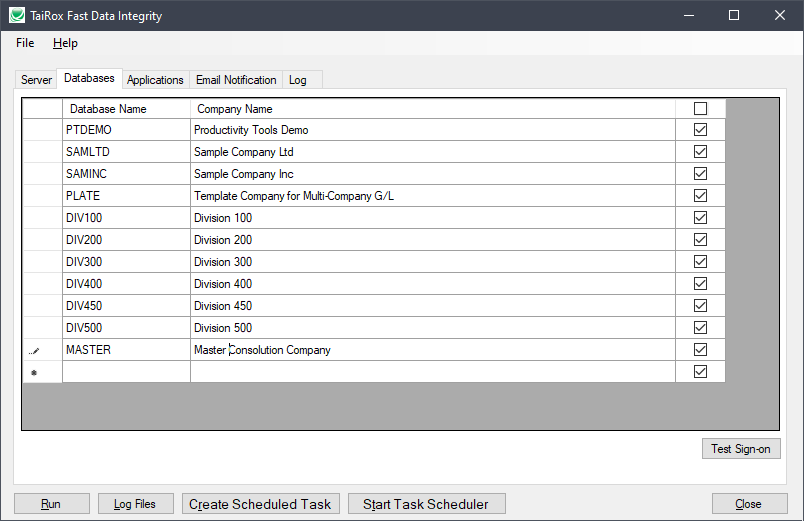804x521 pixels.
Task: Click the TaiRox app icon in title bar
Action: pyautogui.click(x=16, y=15)
